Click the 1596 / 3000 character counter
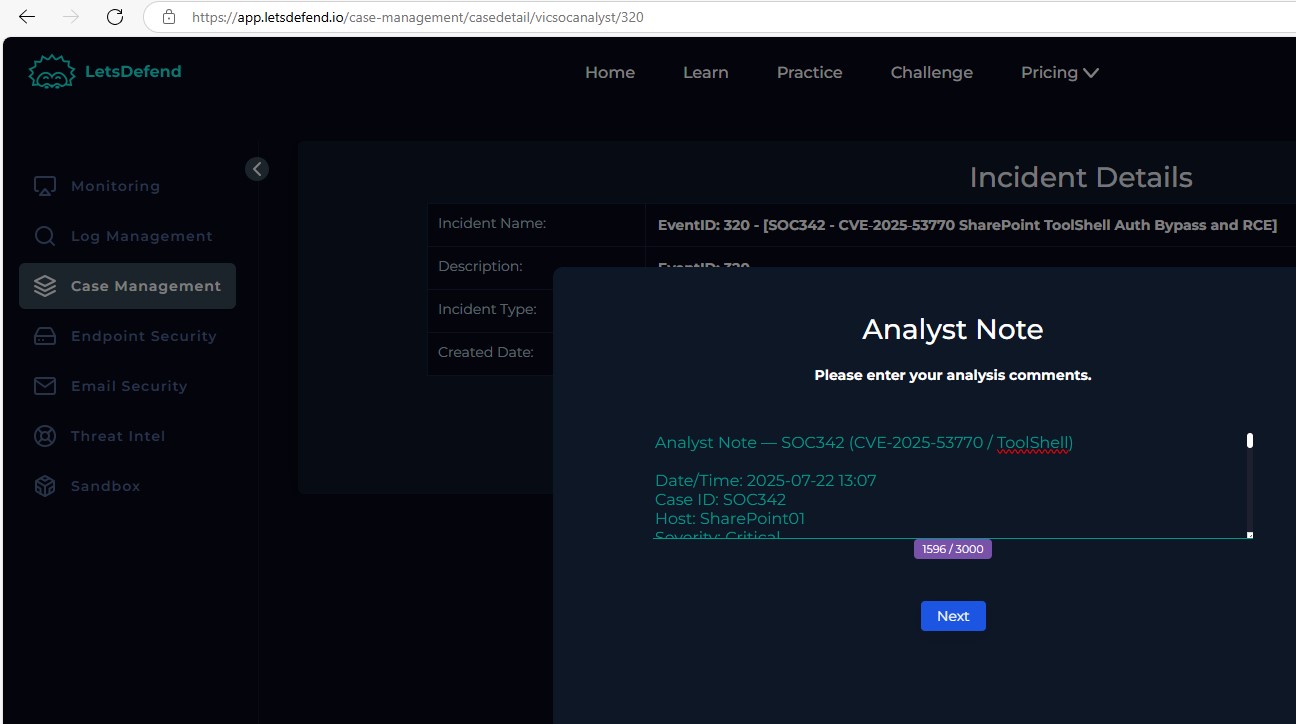Screen dimensions: 1296x724 point(953,549)
